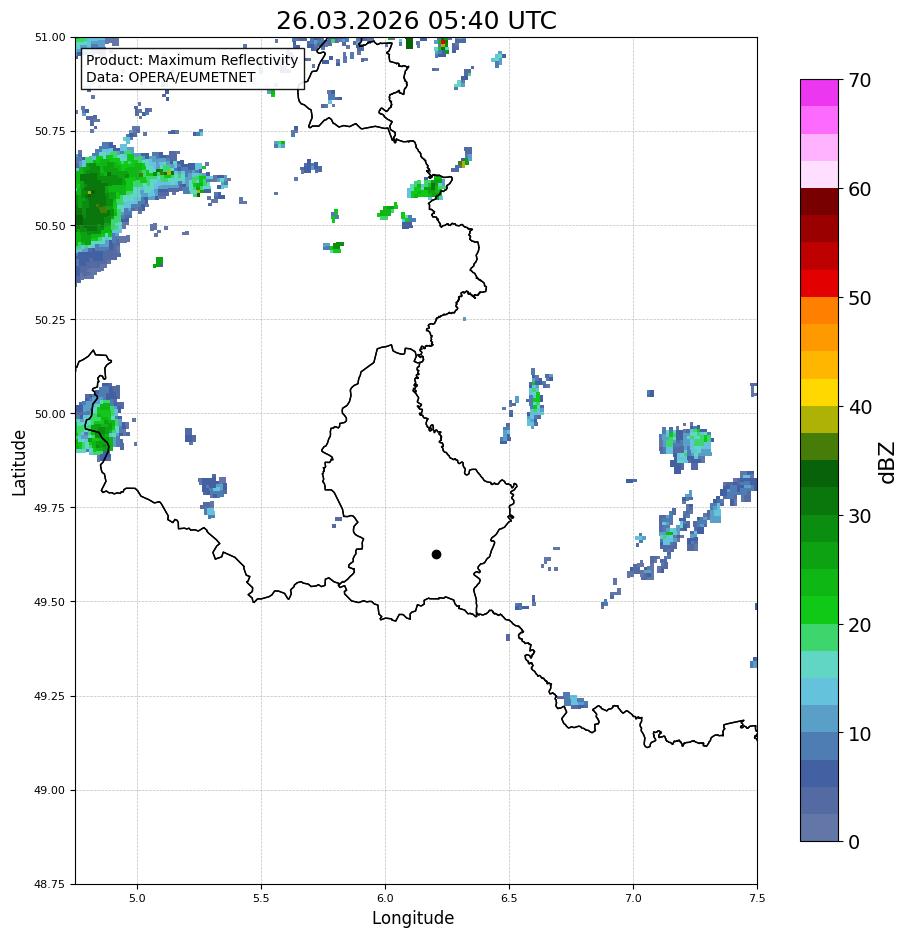908x937 pixels.
Task: Click the "Data: OPERA/EUMETNET" legend line
Action: pos(170,77)
